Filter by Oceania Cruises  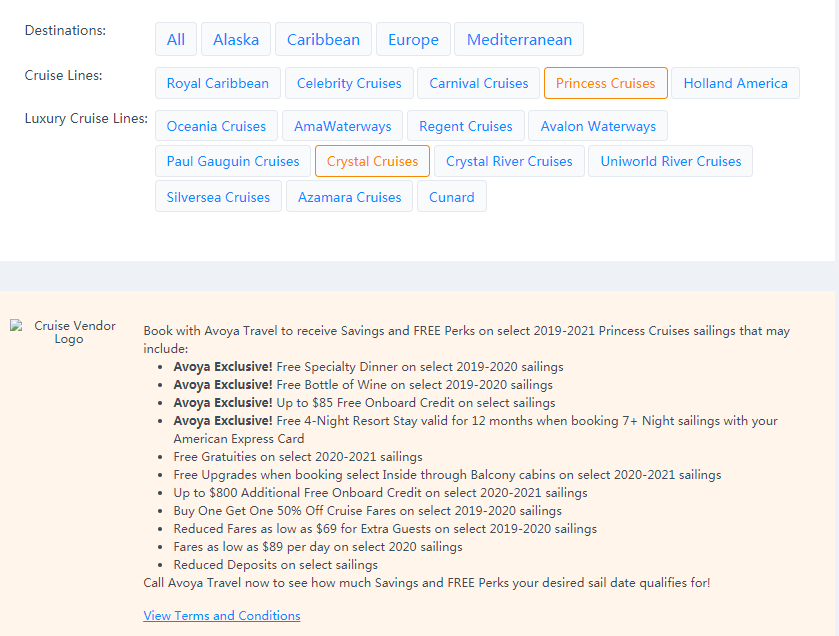216,126
